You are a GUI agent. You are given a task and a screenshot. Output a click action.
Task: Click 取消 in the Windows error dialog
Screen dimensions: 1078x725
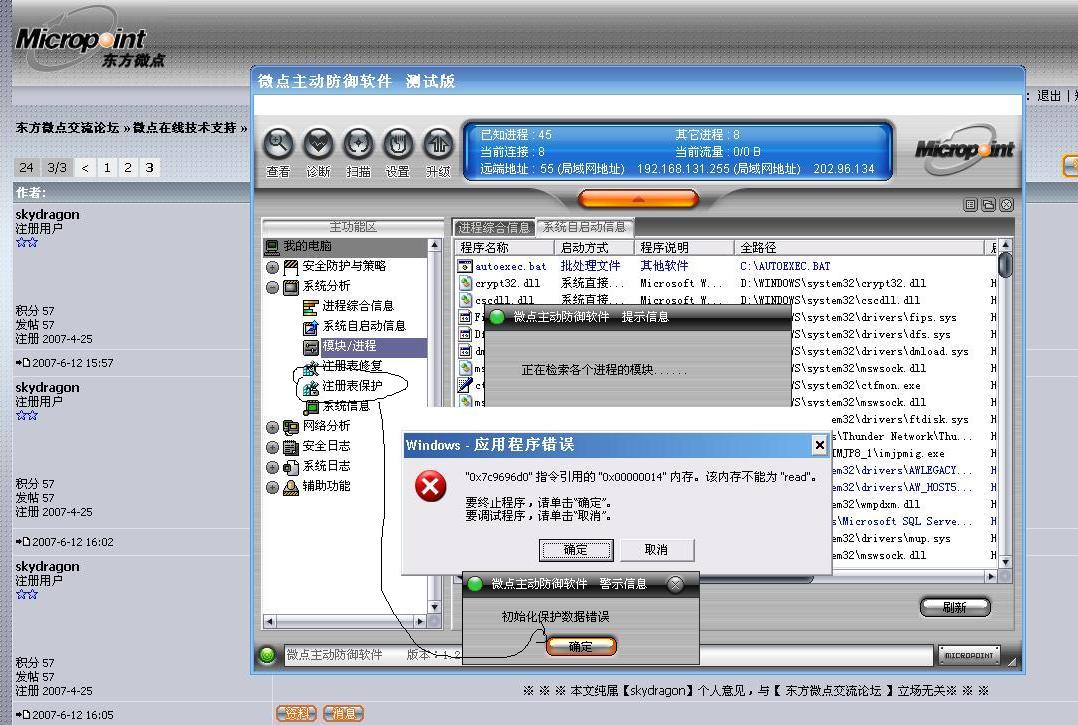pyautogui.click(x=657, y=550)
